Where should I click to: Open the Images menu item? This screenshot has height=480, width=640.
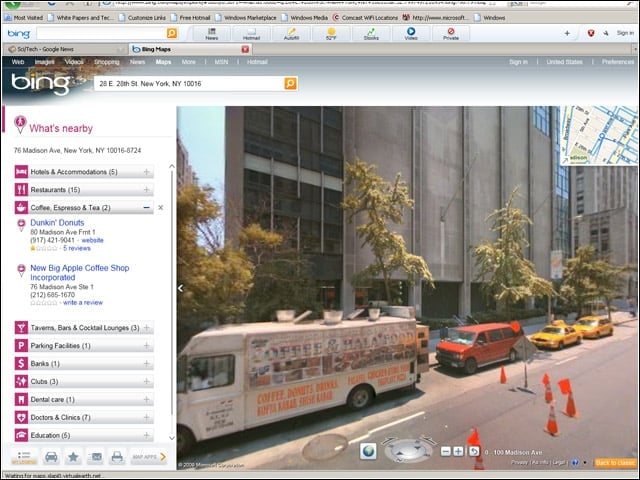pos(44,62)
